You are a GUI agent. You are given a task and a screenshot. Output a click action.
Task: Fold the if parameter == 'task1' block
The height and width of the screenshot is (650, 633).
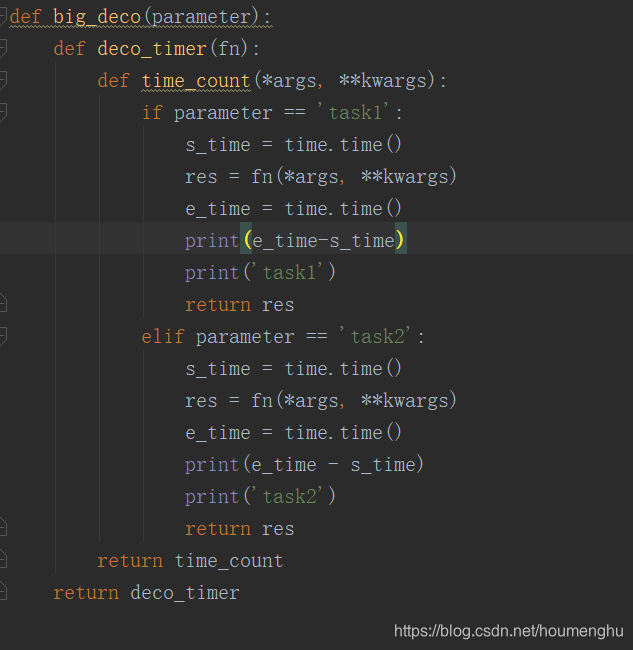tap(3, 112)
